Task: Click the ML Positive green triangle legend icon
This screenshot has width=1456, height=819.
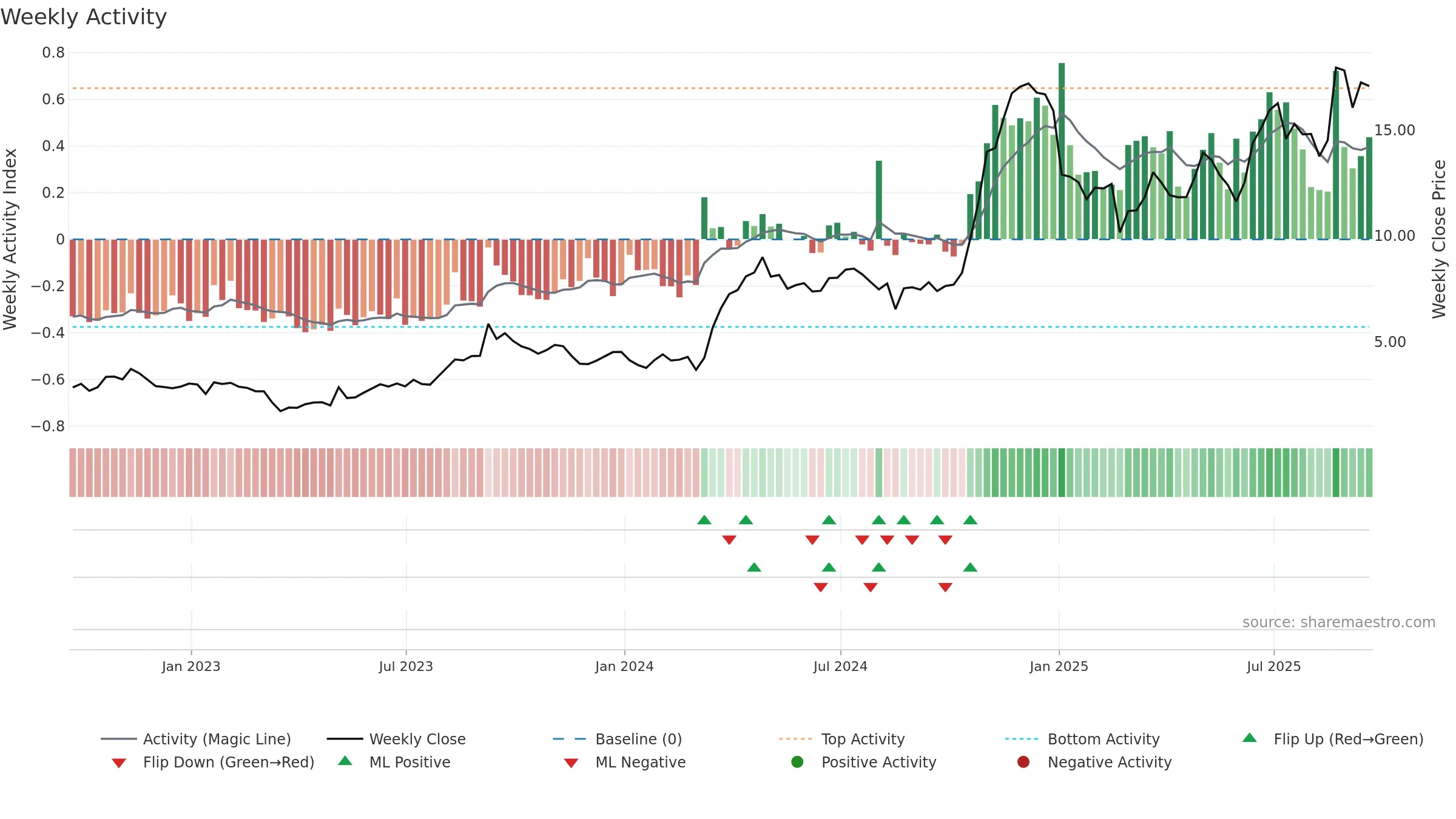Action: [345, 761]
